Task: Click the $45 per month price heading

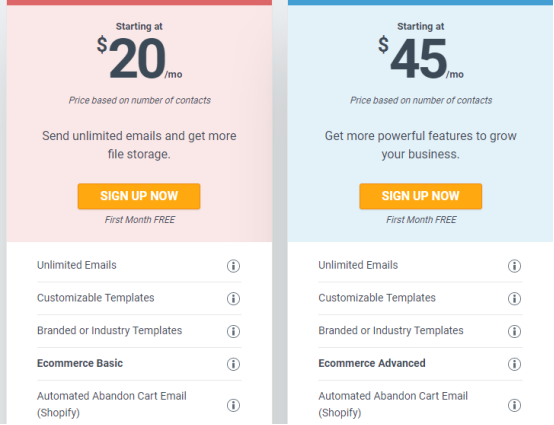Action: (x=420, y=58)
